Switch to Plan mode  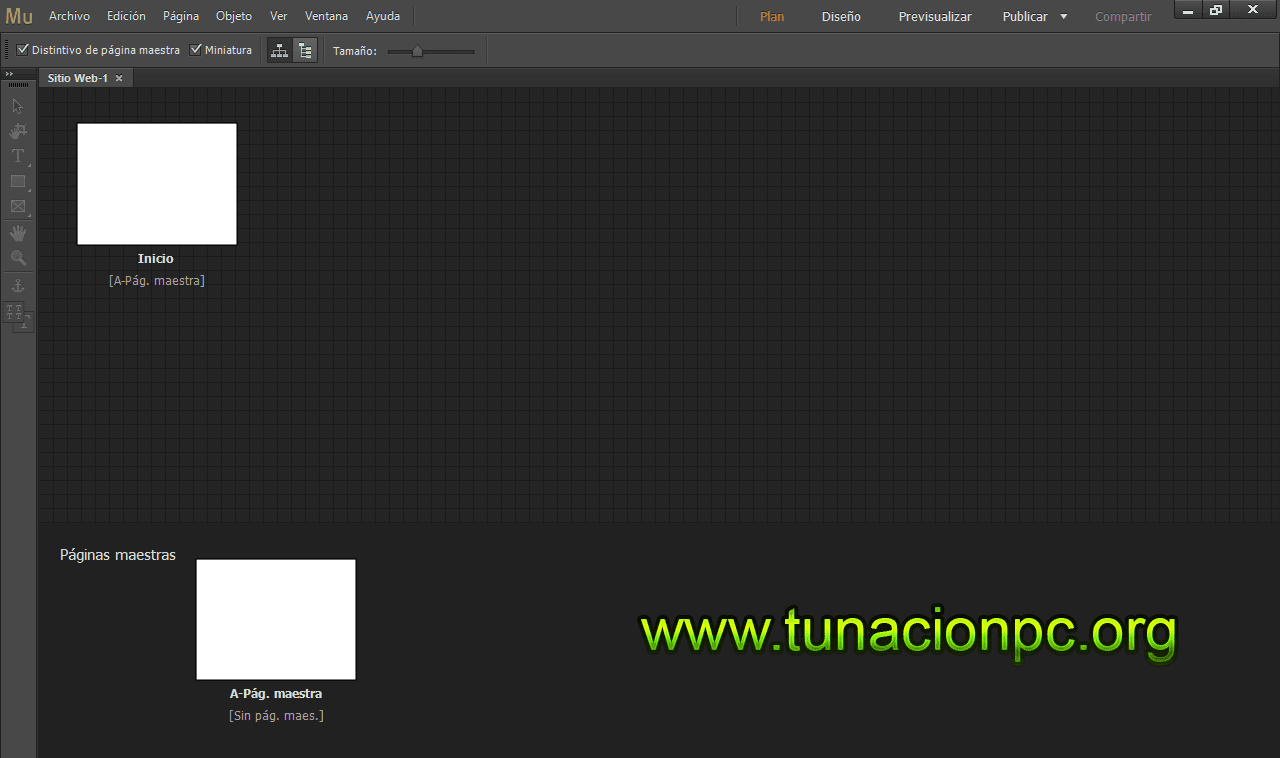(x=772, y=16)
